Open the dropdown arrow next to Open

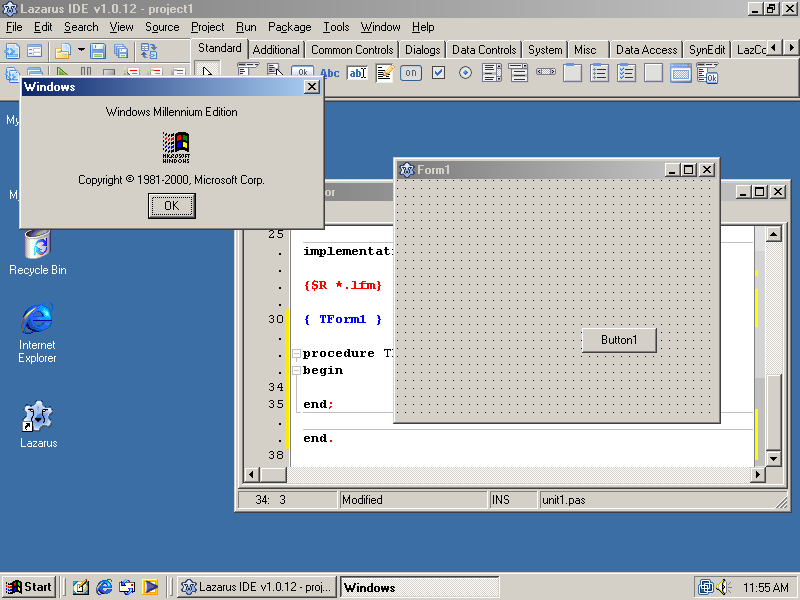click(x=81, y=51)
